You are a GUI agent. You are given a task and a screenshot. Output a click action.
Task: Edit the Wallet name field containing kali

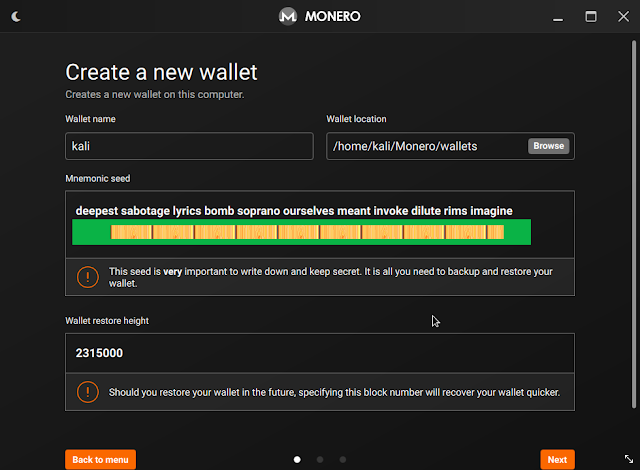click(189, 146)
